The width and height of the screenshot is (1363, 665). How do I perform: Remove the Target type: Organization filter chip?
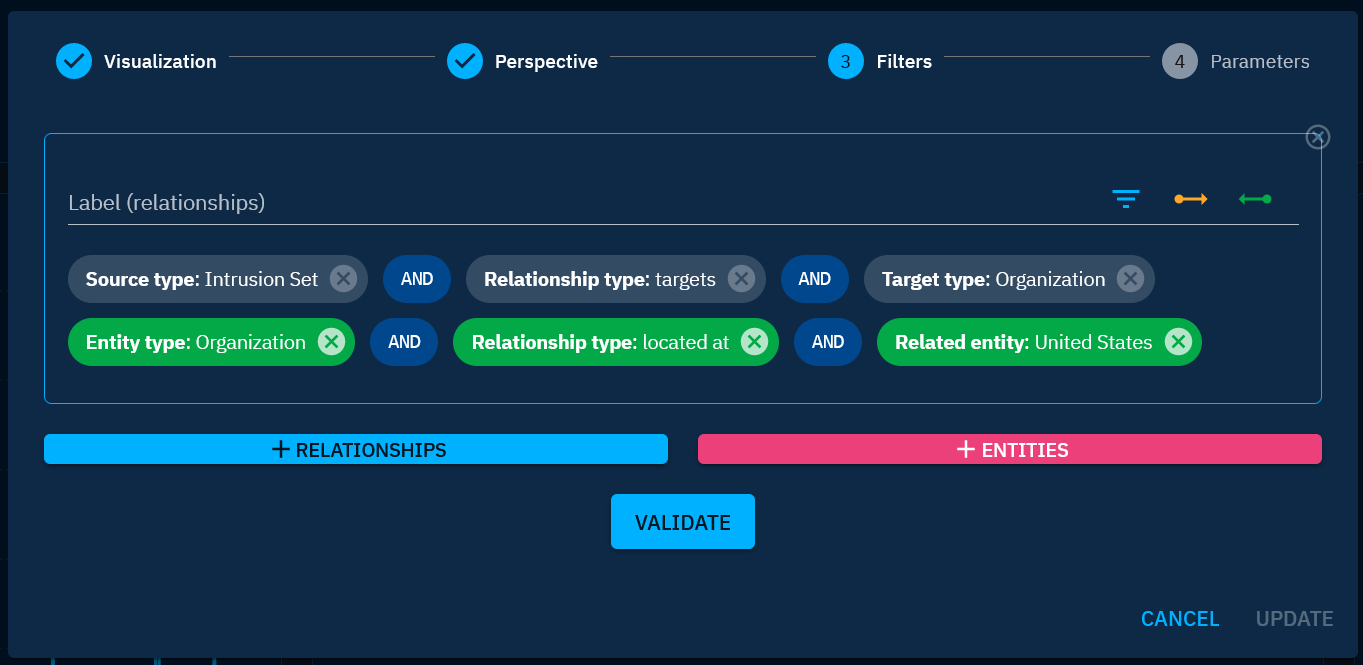[1130, 279]
